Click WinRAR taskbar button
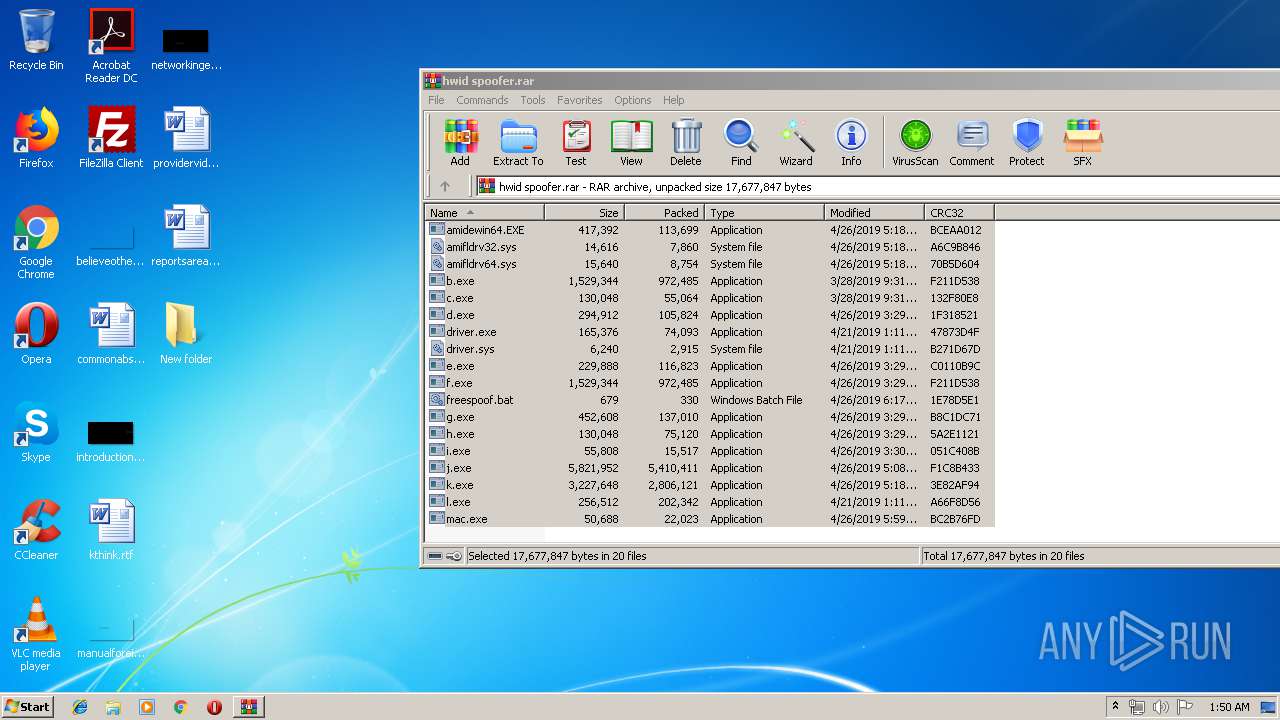This screenshot has width=1280, height=720. coord(248,707)
